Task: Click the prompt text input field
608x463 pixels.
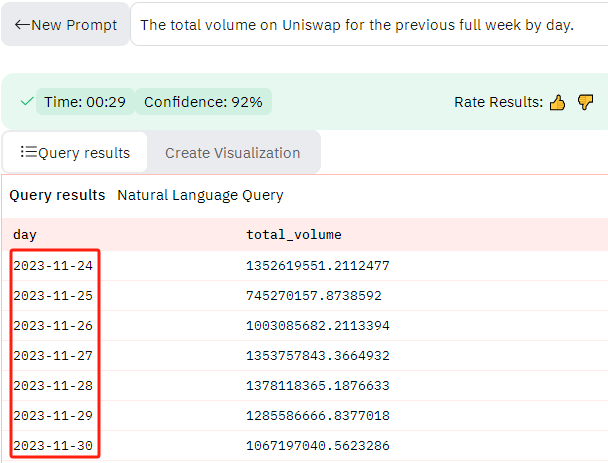Action: [369, 24]
